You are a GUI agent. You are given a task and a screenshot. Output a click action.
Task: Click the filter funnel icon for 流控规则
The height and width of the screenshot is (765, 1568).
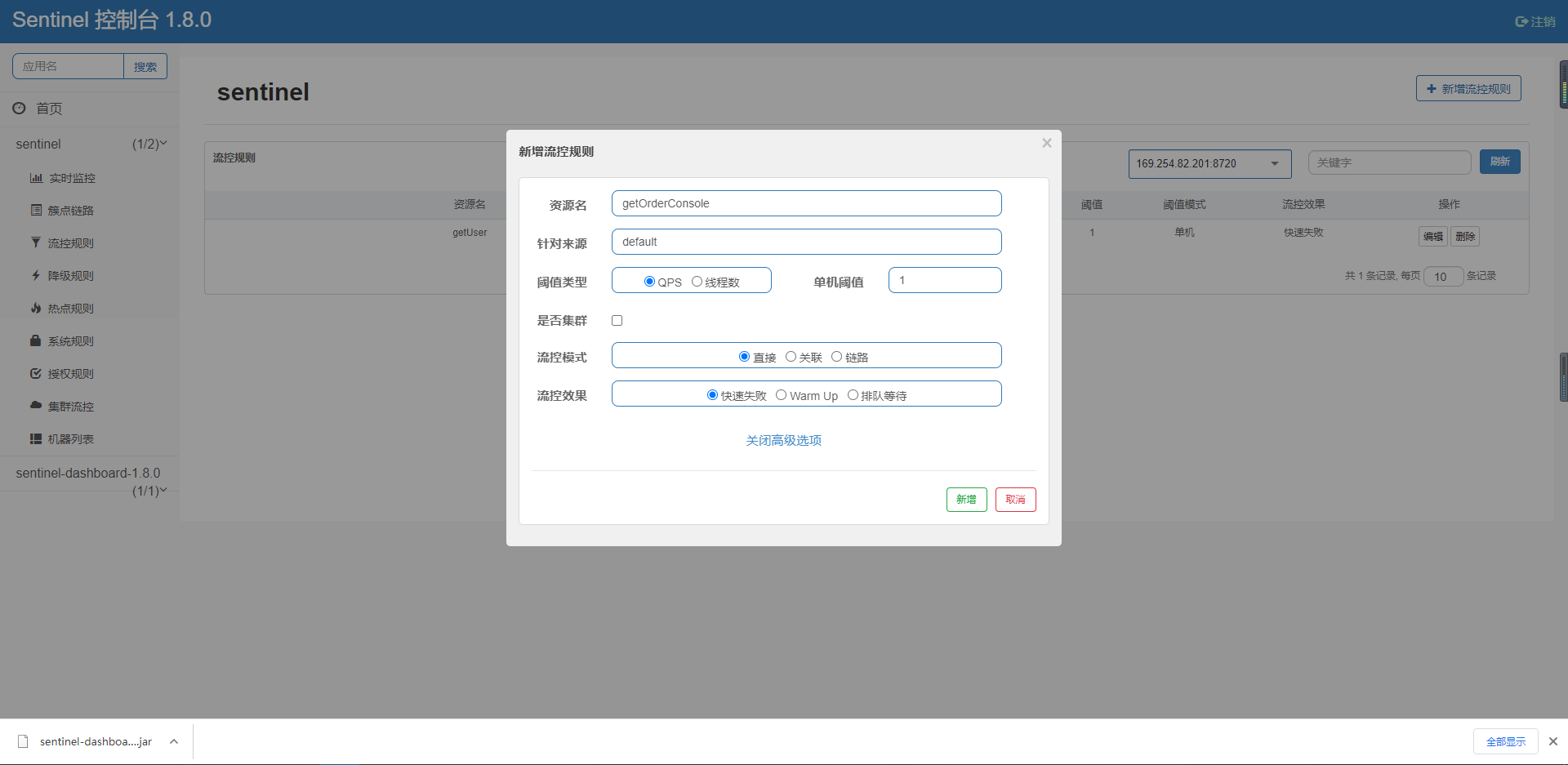36,242
